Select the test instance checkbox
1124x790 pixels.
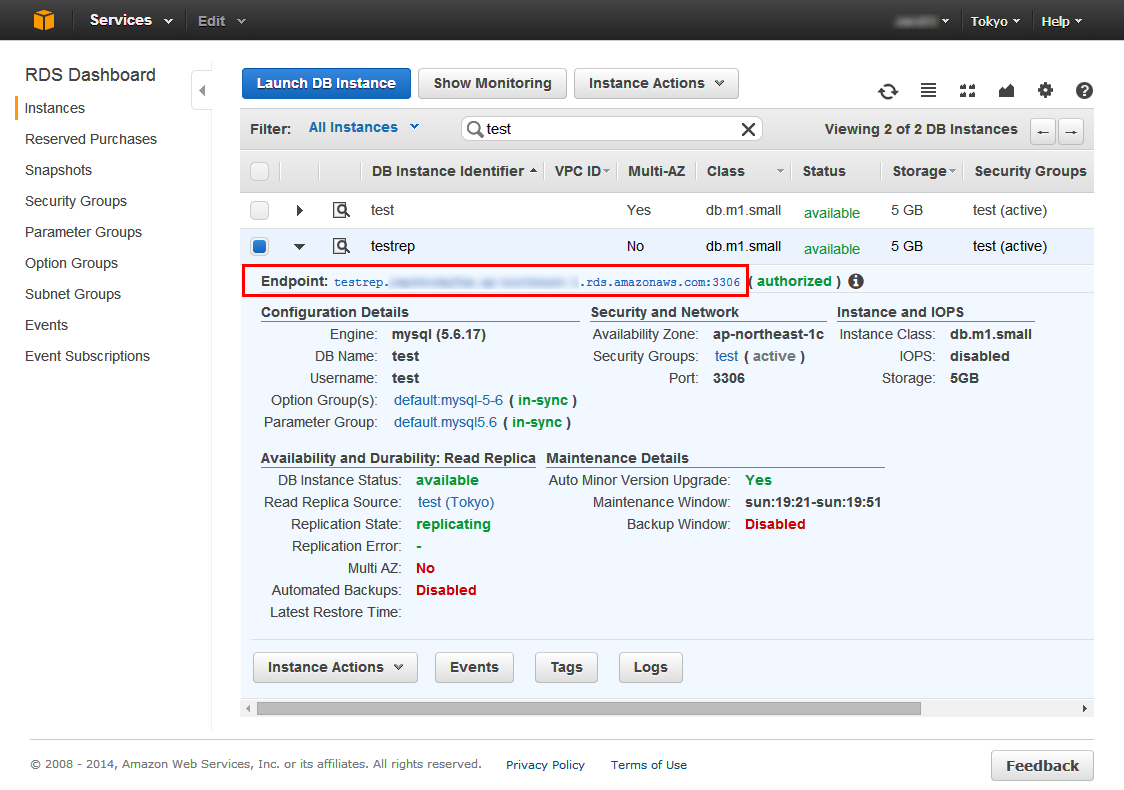(x=259, y=210)
